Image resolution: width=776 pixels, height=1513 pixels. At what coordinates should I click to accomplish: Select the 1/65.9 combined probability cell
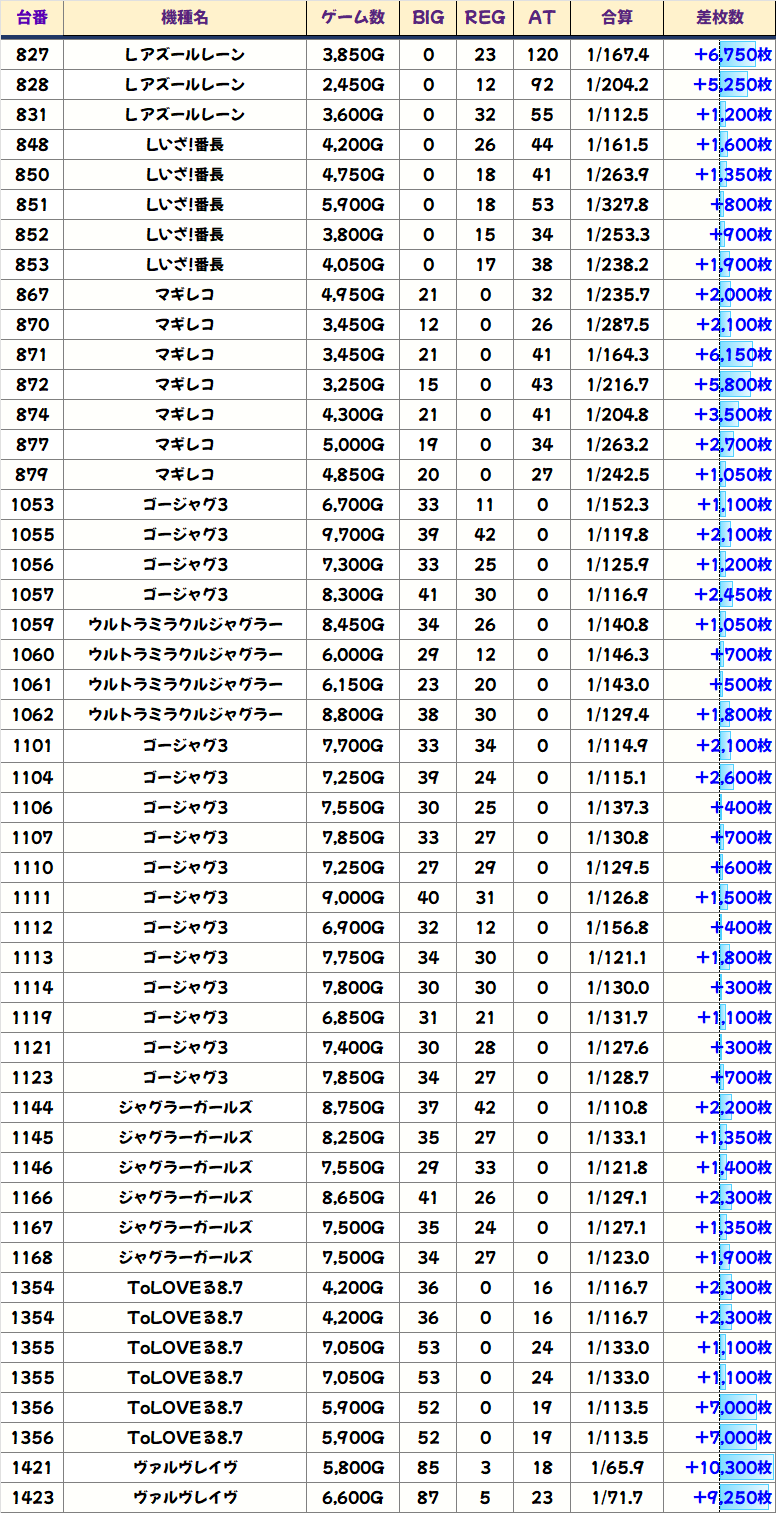click(617, 1468)
